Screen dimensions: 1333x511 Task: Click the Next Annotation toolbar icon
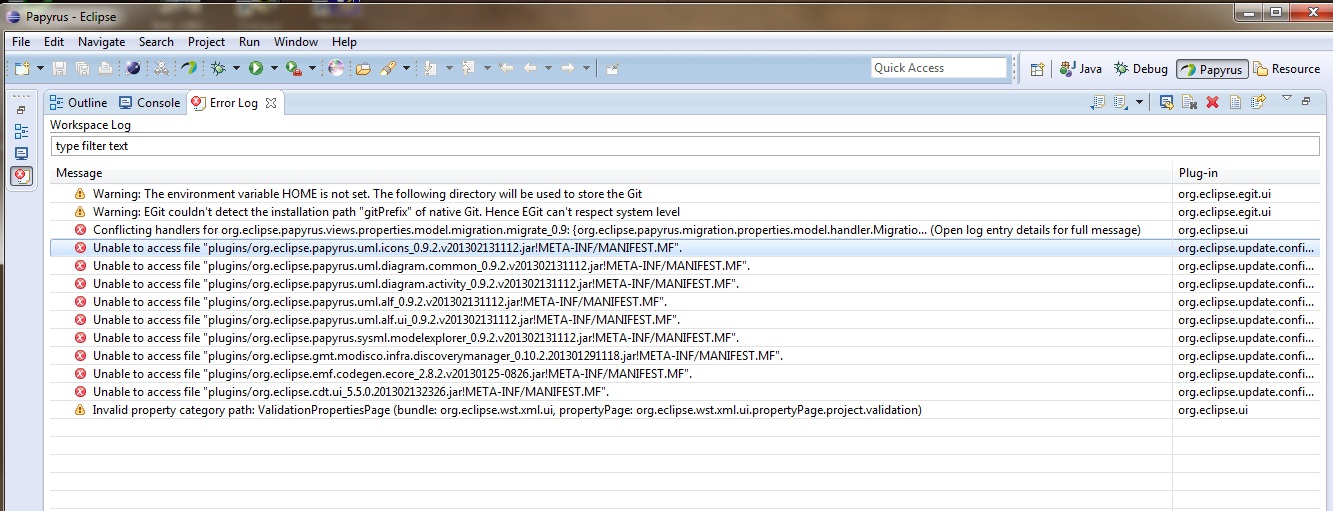point(430,68)
